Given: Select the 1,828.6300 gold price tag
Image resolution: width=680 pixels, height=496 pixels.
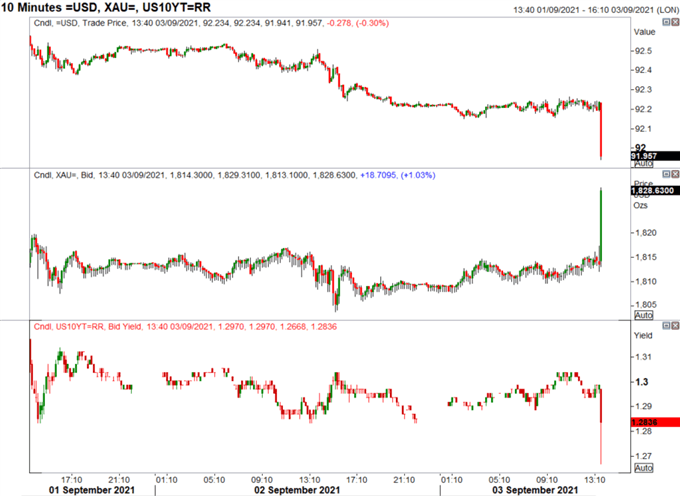Looking at the screenshot, I should 655,190.
